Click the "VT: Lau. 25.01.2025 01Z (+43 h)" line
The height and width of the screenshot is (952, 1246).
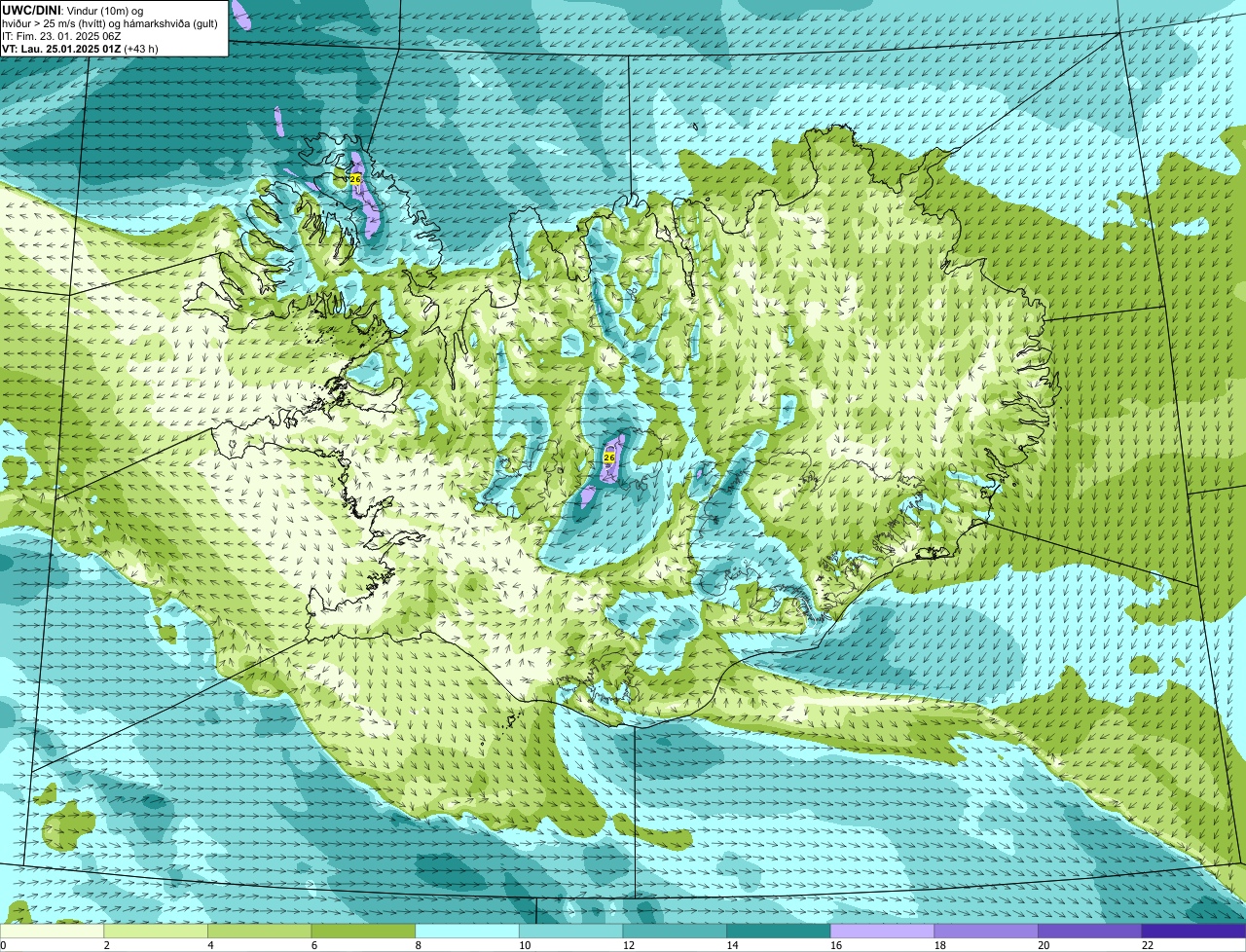[x=80, y=49]
